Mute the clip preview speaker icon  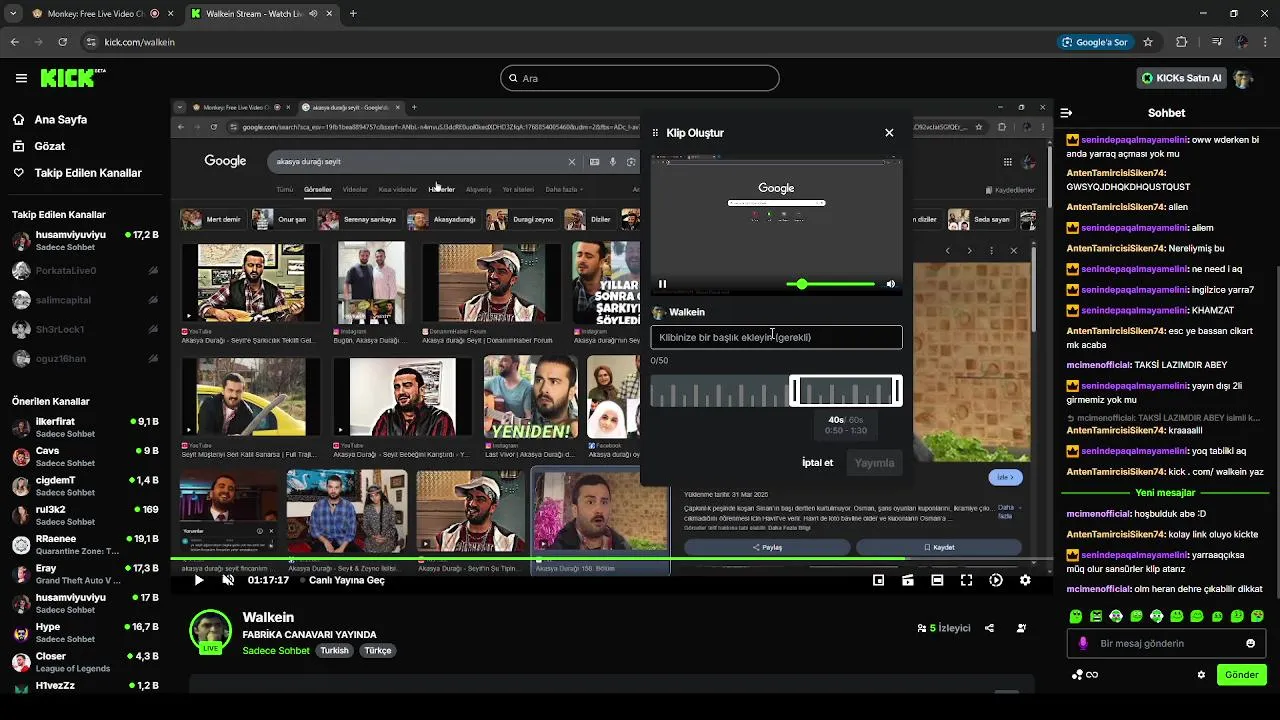(890, 284)
